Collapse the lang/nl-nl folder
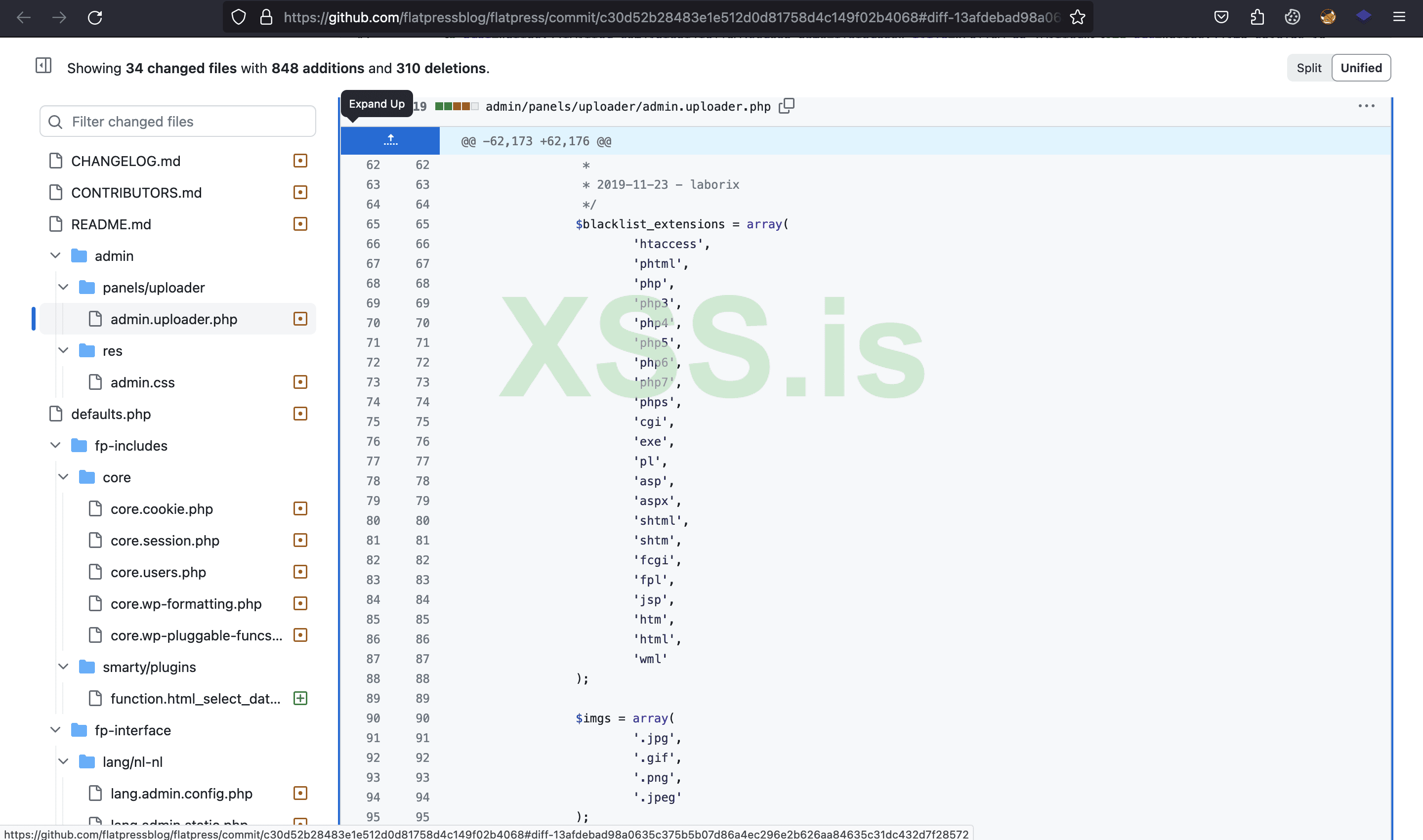Screen dimensions: 1423x840 click(x=63, y=761)
